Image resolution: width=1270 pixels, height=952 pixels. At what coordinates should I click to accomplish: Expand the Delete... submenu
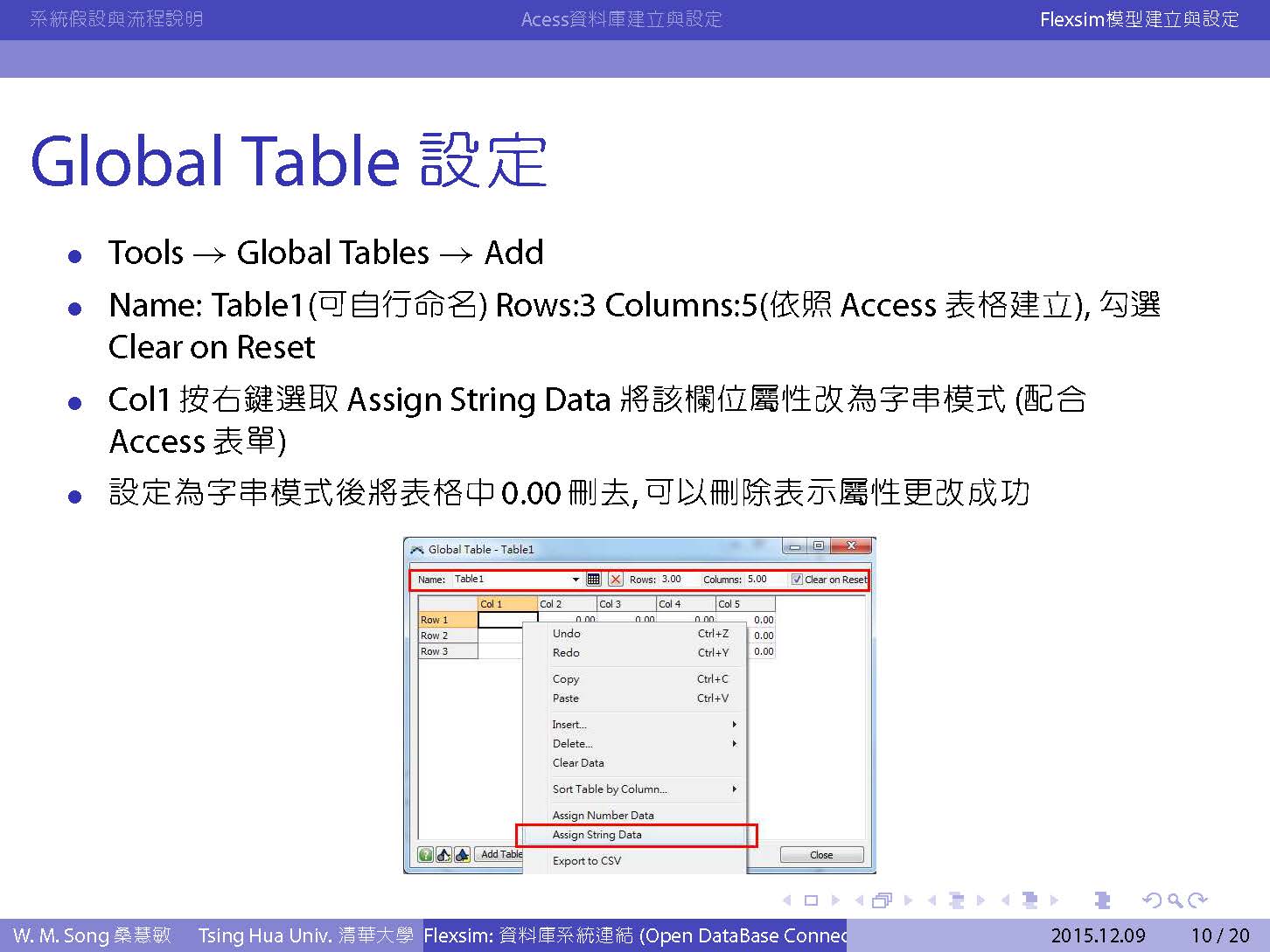pos(645,744)
